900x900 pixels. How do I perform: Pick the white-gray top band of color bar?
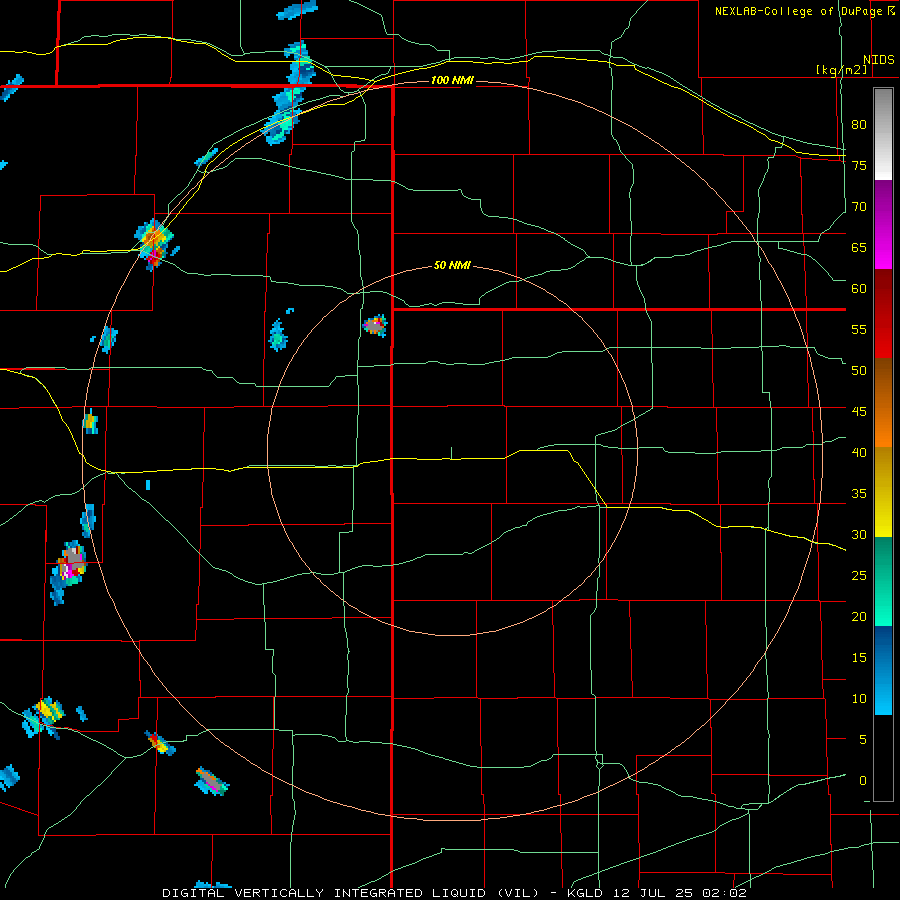(x=883, y=134)
